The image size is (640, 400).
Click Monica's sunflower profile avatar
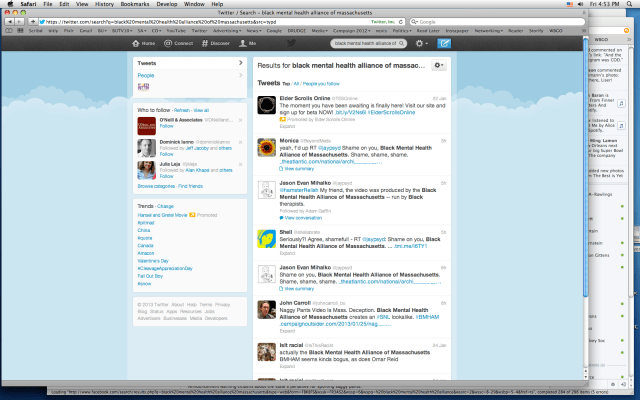[267, 147]
